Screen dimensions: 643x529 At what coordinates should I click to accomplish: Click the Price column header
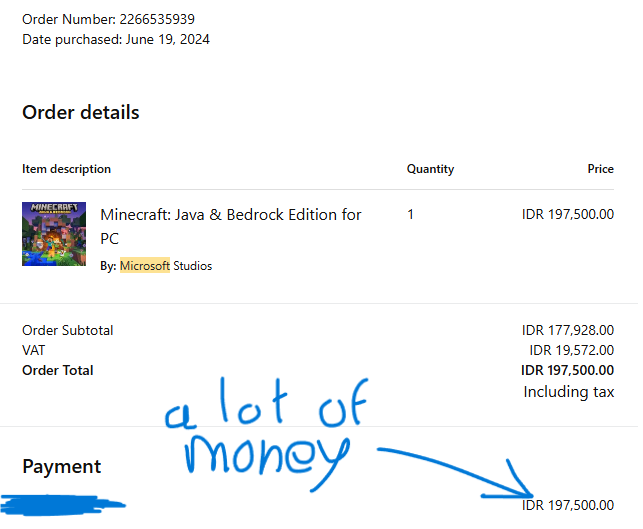tap(600, 169)
